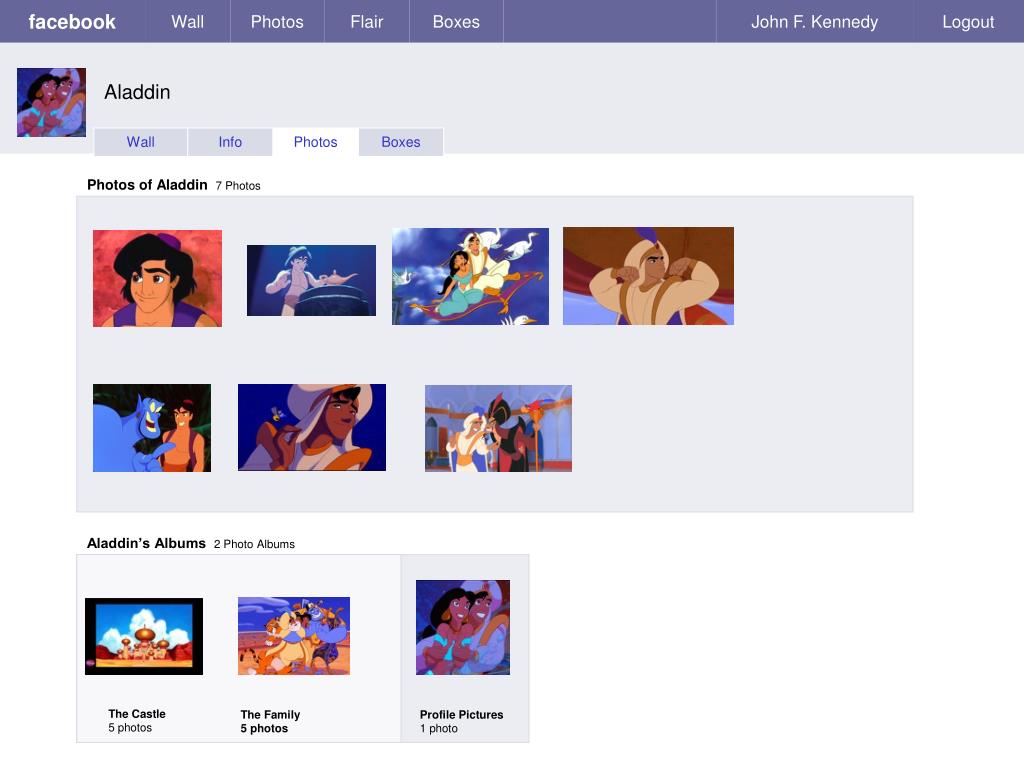1024x768 pixels.
Task: Open The Family album cover
Action: (294, 635)
